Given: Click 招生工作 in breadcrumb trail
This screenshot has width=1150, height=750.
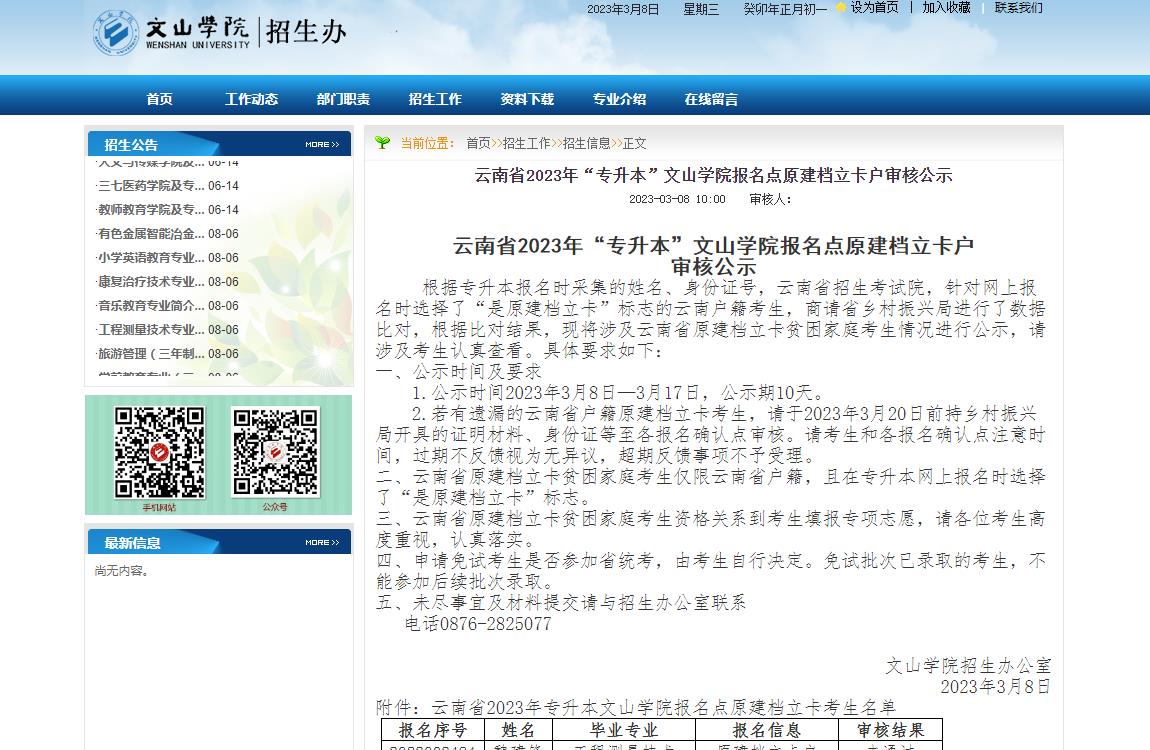Looking at the screenshot, I should [x=526, y=143].
